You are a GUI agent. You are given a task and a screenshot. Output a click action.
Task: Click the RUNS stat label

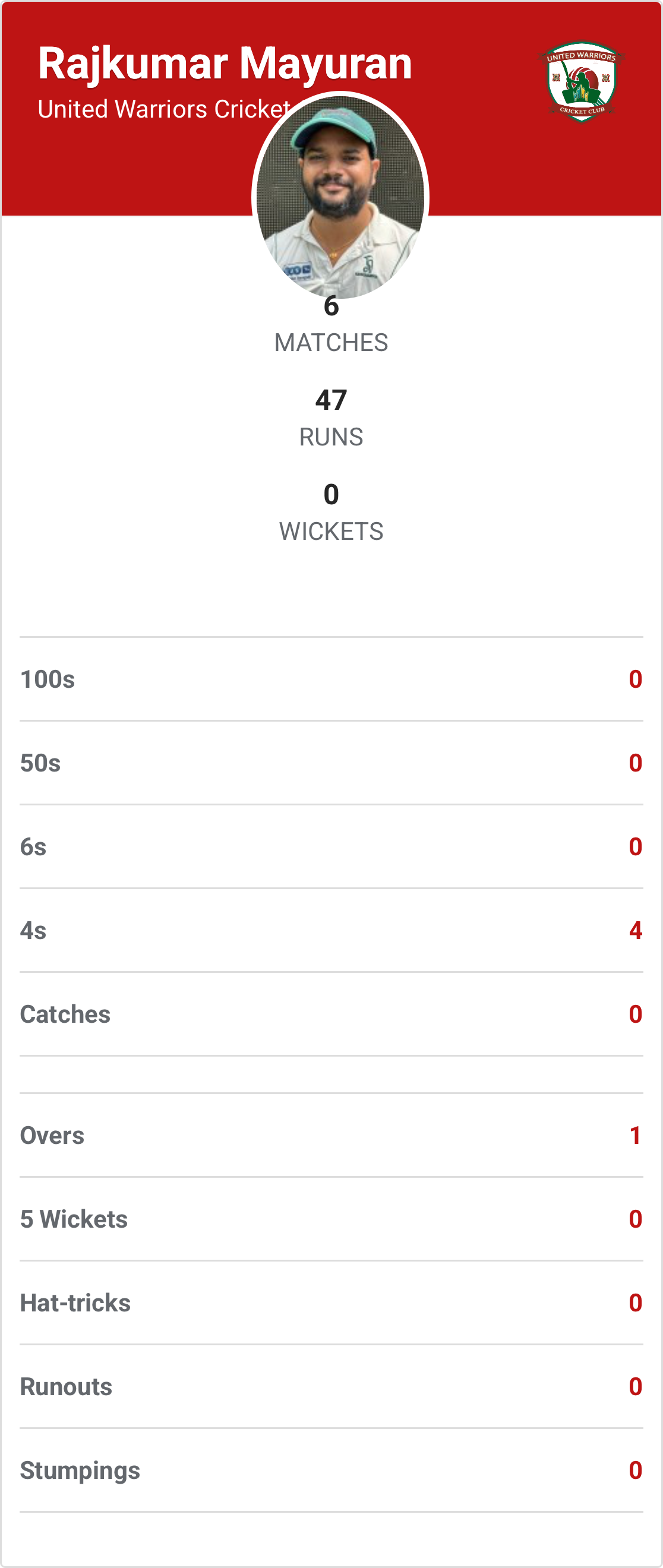[331, 437]
